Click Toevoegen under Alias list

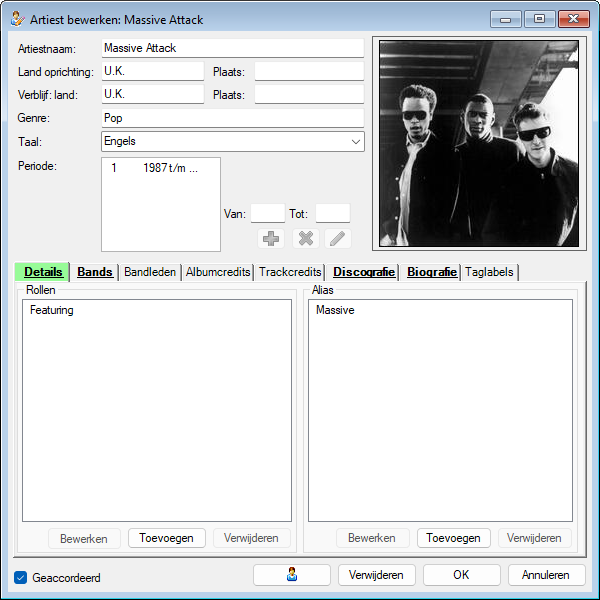pyautogui.click(x=453, y=538)
